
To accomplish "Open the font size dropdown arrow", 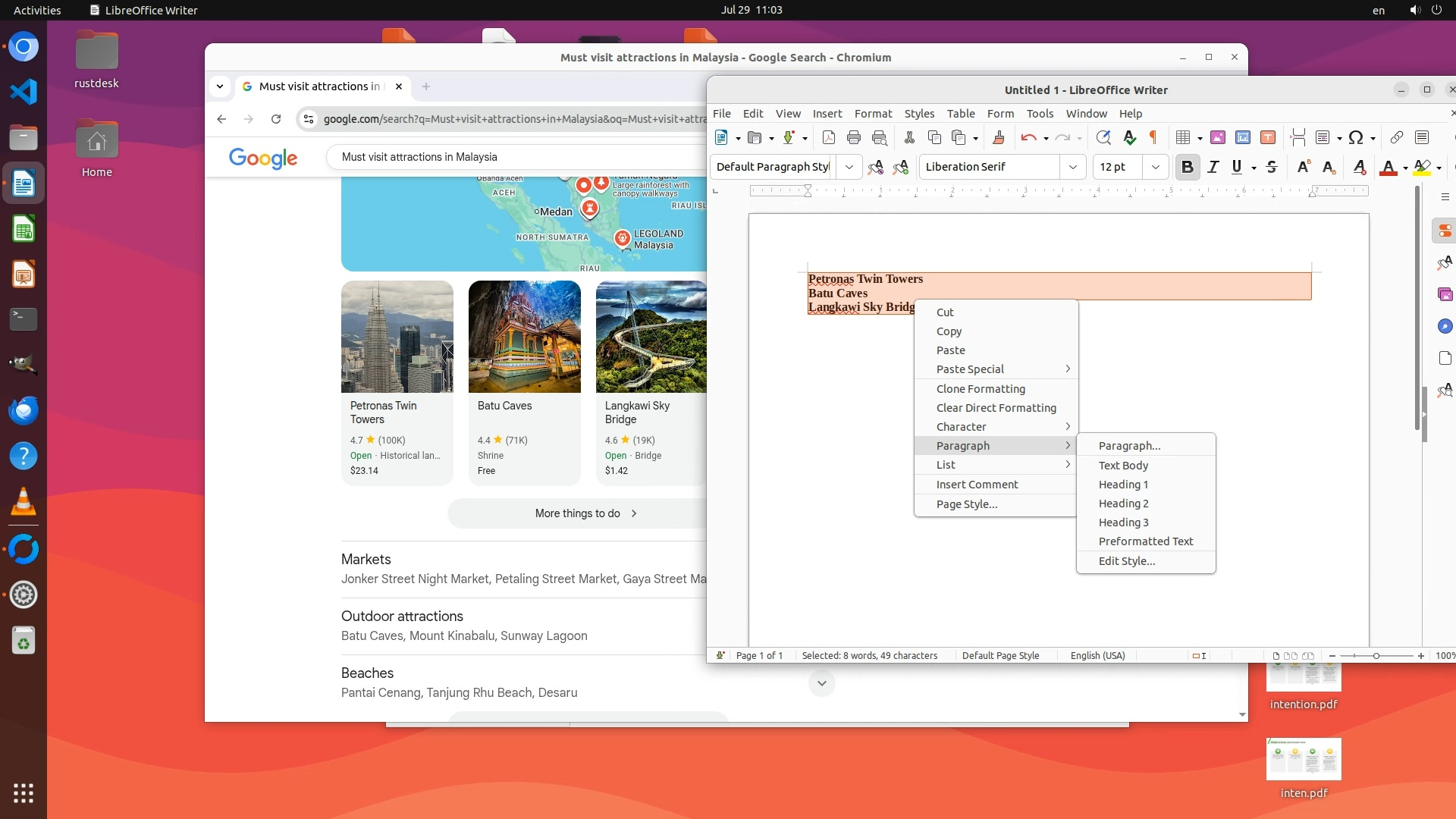I will point(1155,167).
